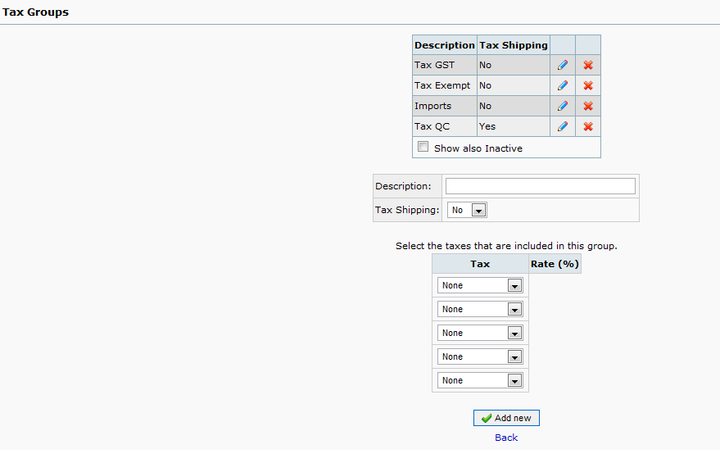Open the third Tax selection dropdown

480,333
